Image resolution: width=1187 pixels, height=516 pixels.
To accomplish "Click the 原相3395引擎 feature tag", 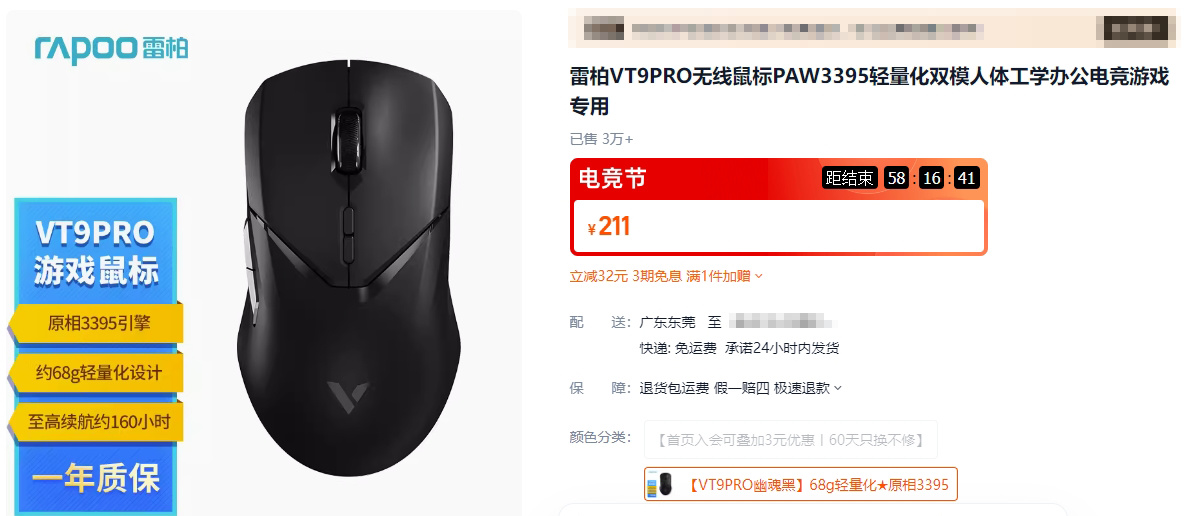I will (x=97, y=323).
